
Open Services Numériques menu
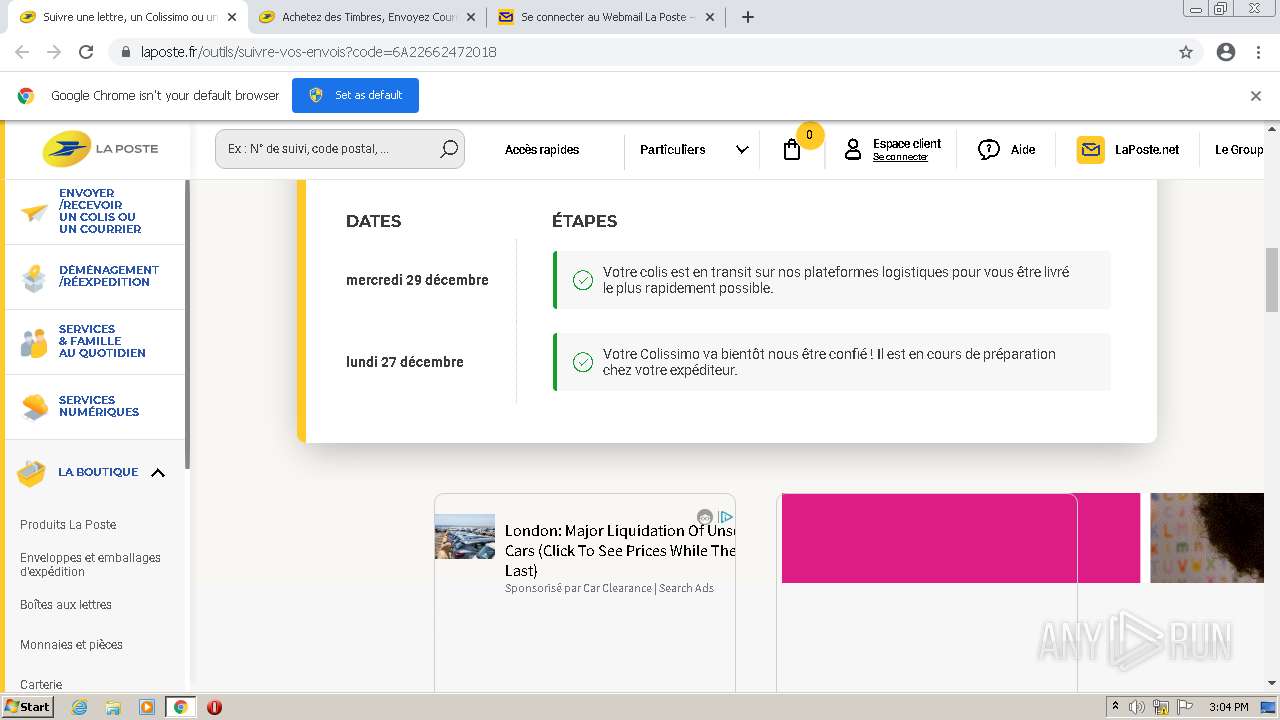tap(95, 406)
